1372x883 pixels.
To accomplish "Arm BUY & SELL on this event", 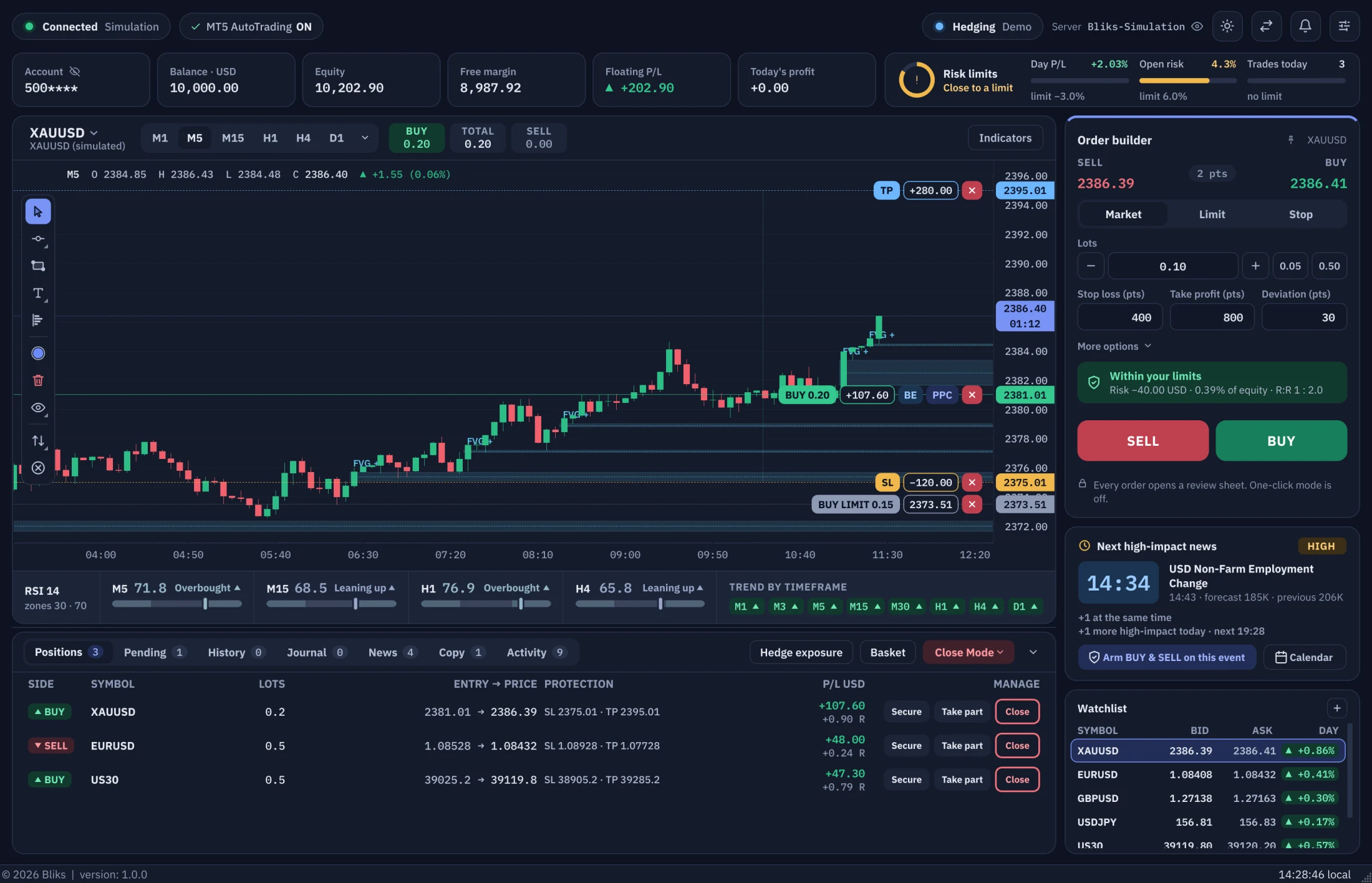I will click(x=1167, y=658).
